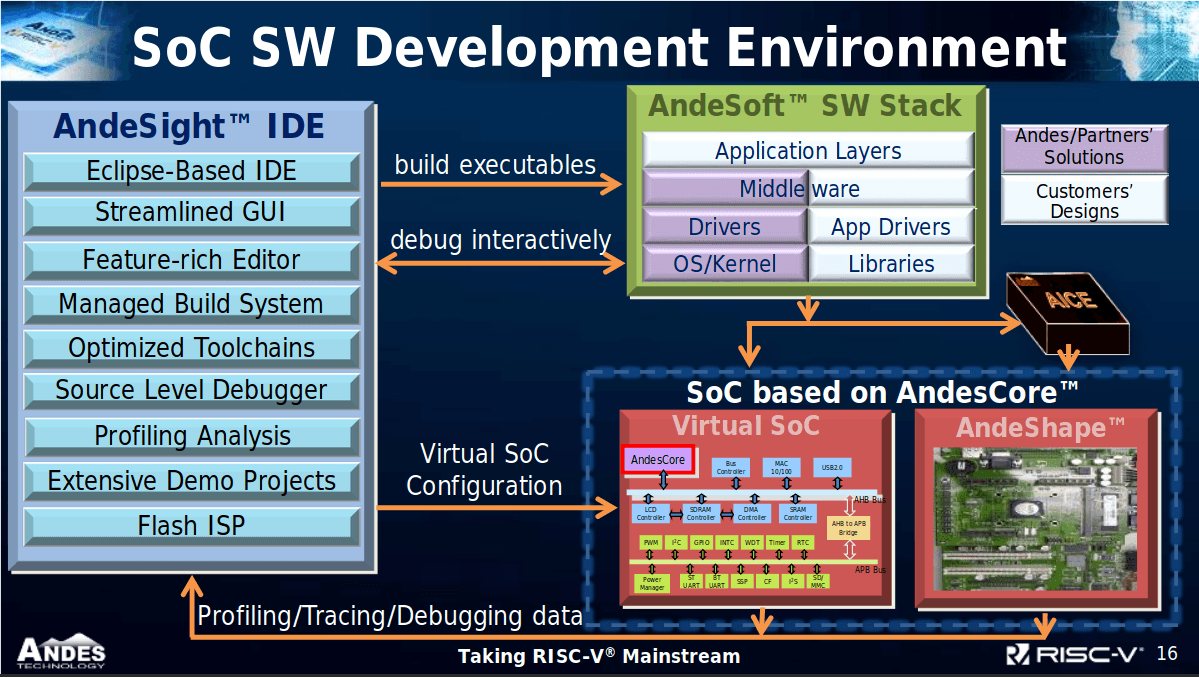Open the Profiling Analysis box
The height and width of the screenshot is (677, 1199).
point(191,436)
